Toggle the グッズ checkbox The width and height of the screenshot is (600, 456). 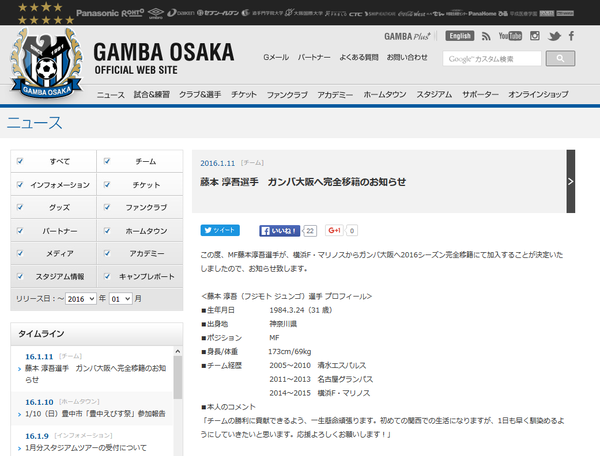tap(20, 207)
